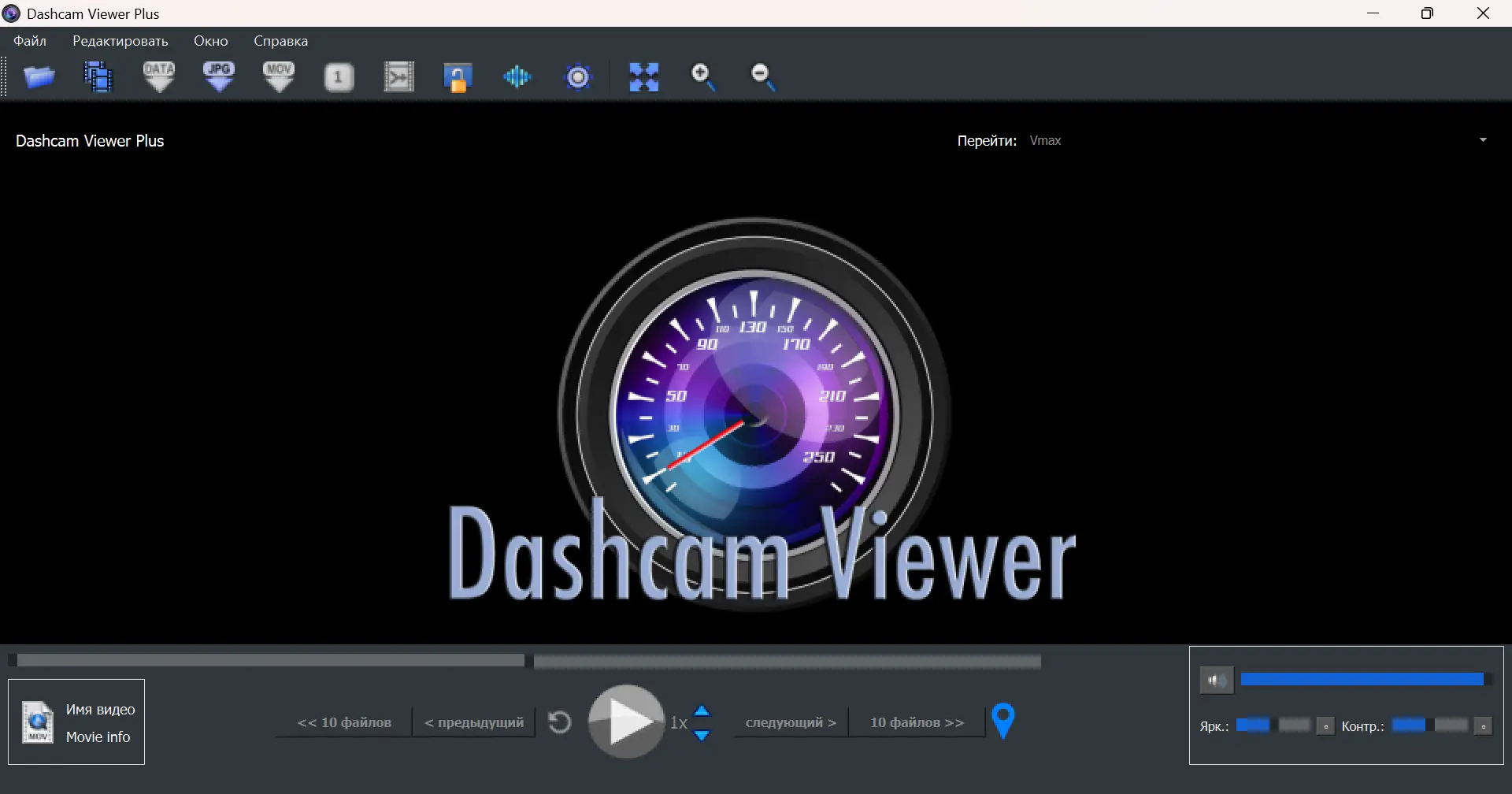Open the Vmax jump dropdown arrow
The image size is (1512, 794).
tap(1483, 139)
